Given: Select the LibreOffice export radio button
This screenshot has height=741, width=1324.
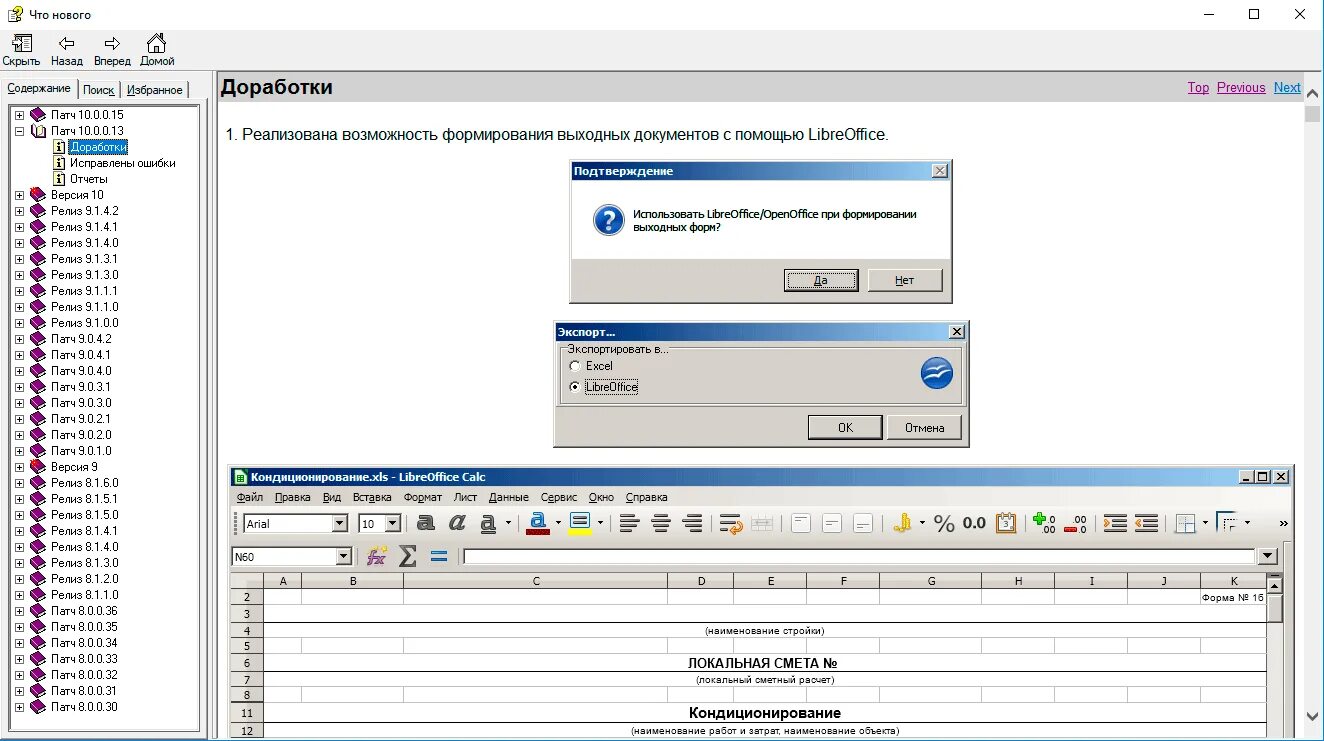Looking at the screenshot, I should click(574, 387).
